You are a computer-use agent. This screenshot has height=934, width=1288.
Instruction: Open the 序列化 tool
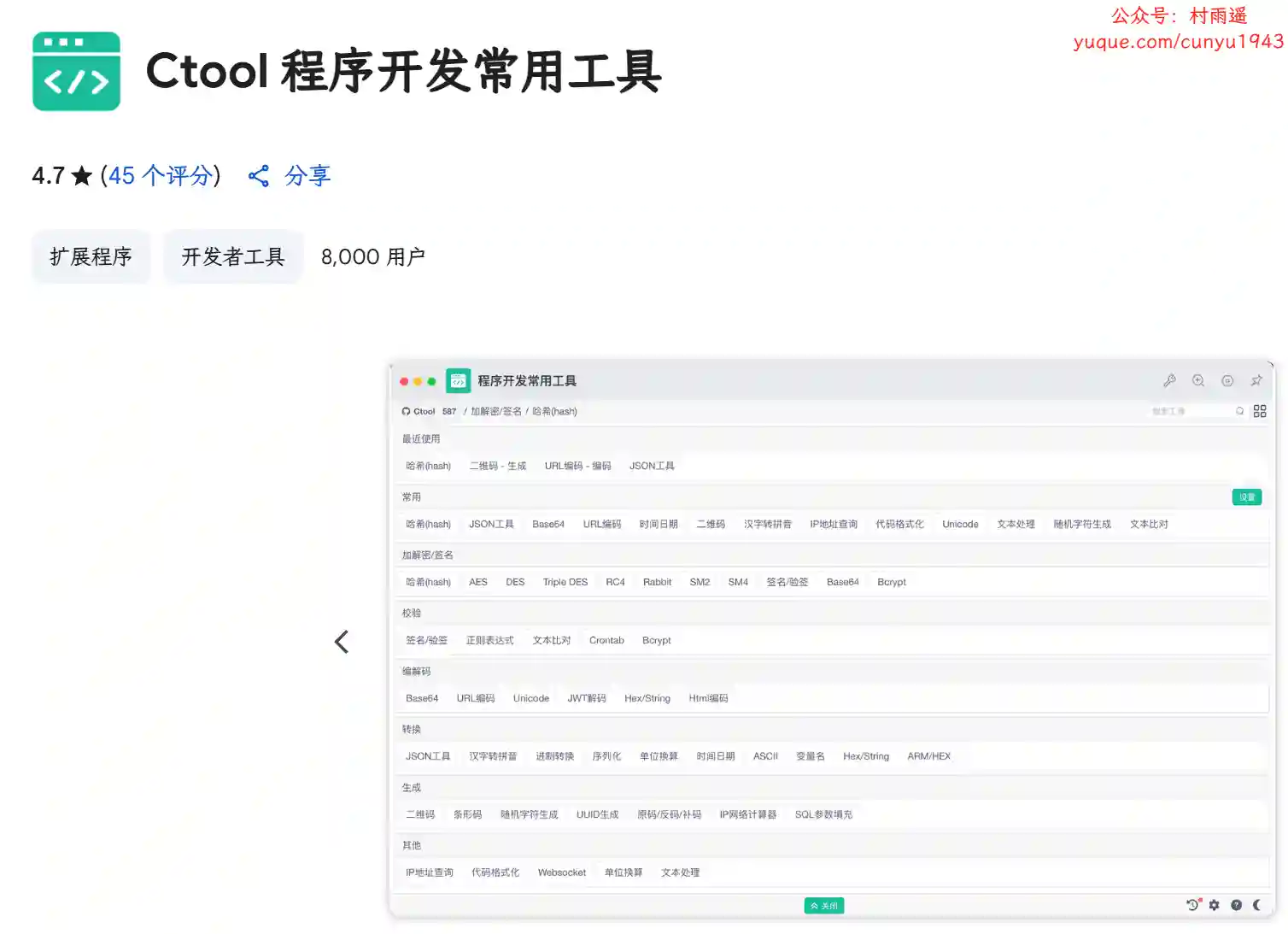pyautogui.click(x=606, y=756)
